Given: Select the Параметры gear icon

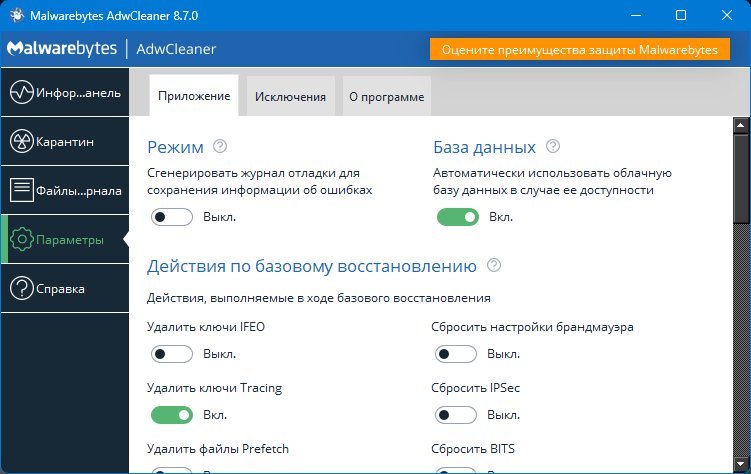Looking at the screenshot, I should click(x=22, y=240).
